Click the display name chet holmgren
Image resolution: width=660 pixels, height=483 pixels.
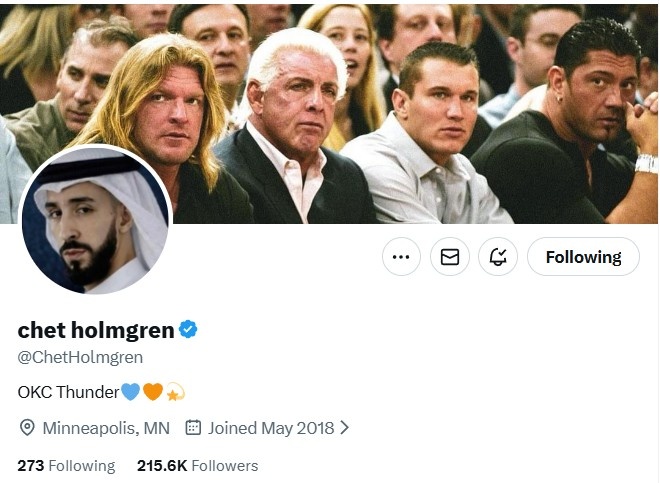pyautogui.click(x=96, y=330)
